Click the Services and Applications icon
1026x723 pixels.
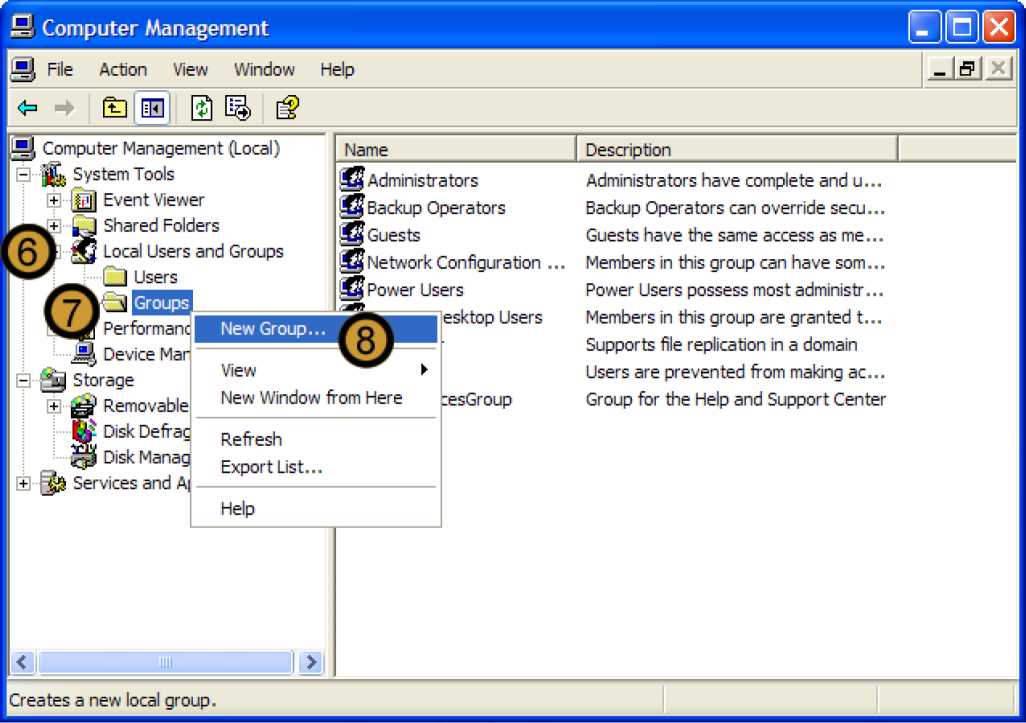[53, 483]
